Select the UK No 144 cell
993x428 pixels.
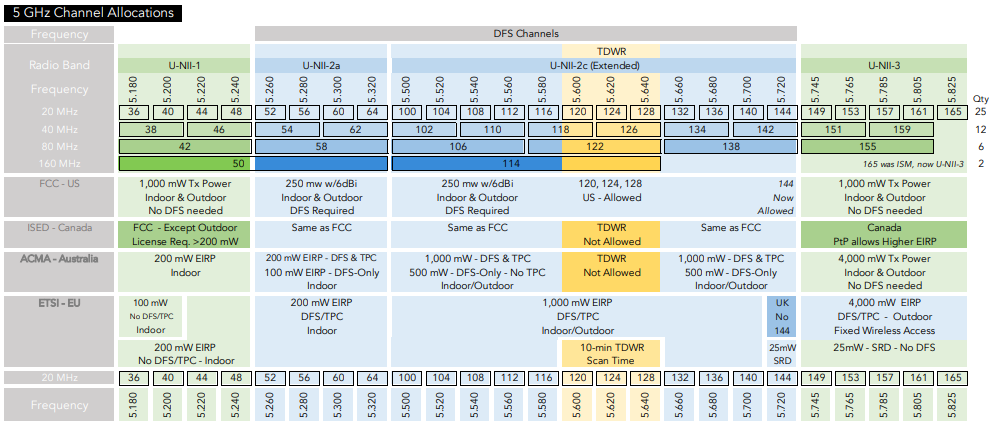tap(782, 315)
